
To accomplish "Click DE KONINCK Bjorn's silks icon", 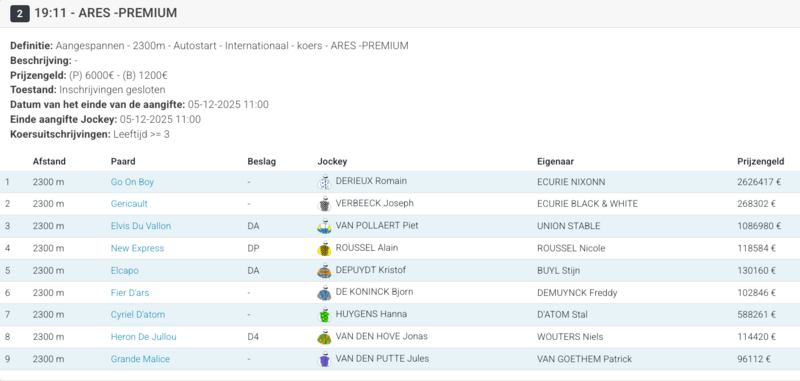I will click(324, 293).
